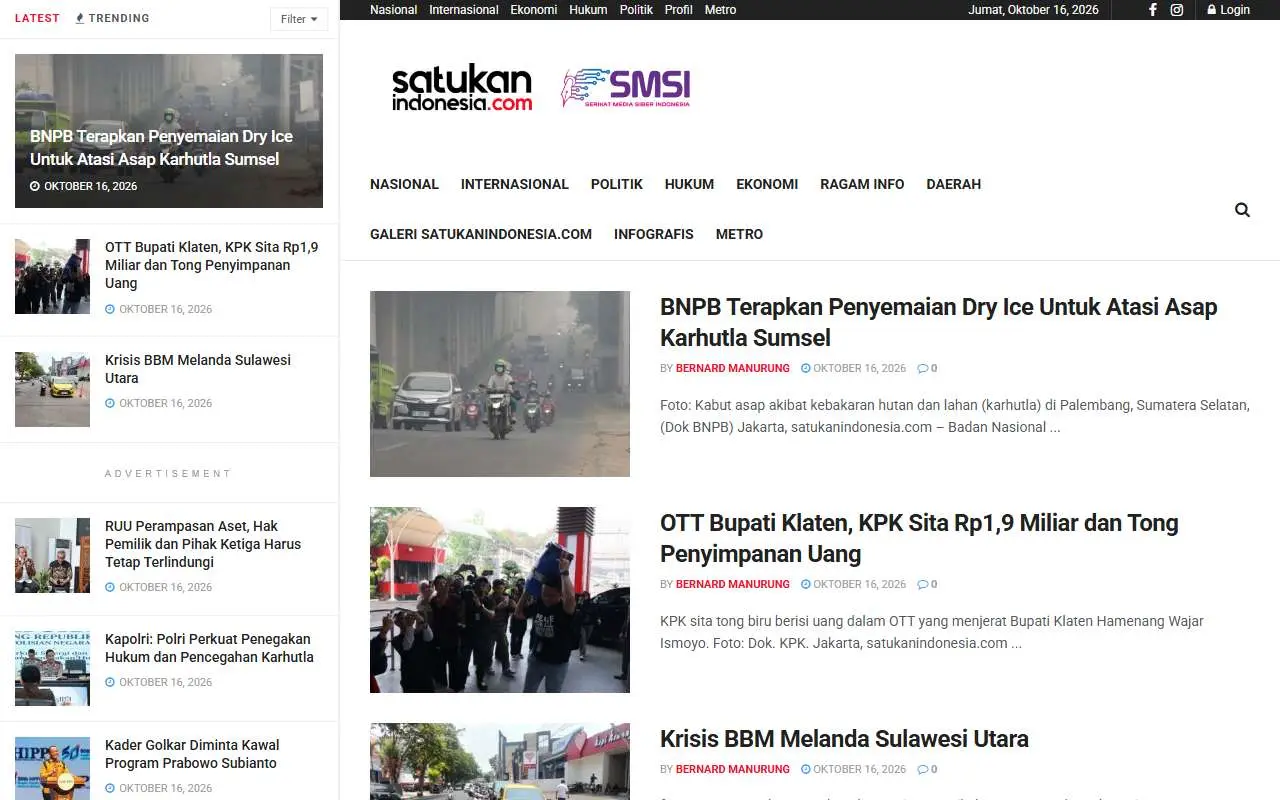Viewport: 1280px width, 800px height.
Task: Click the satukanindonesia.com logo
Action: (x=462, y=88)
